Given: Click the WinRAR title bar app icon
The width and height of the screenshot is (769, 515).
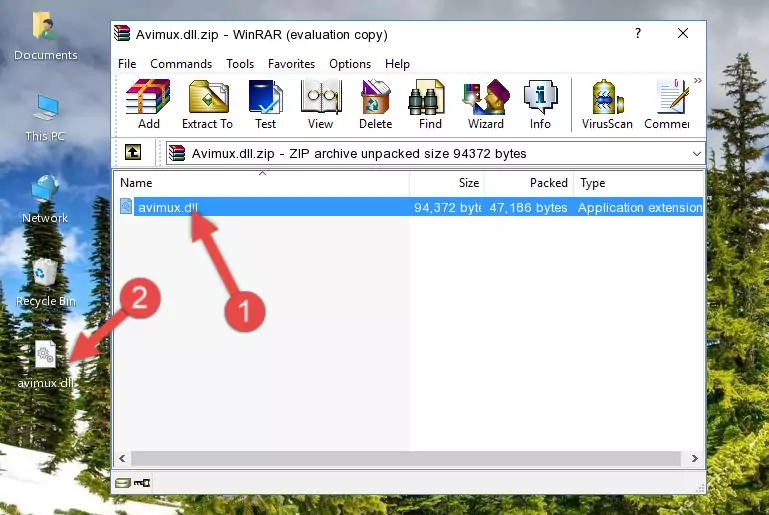Looking at the screenshot, I should (x=122, y=34).
